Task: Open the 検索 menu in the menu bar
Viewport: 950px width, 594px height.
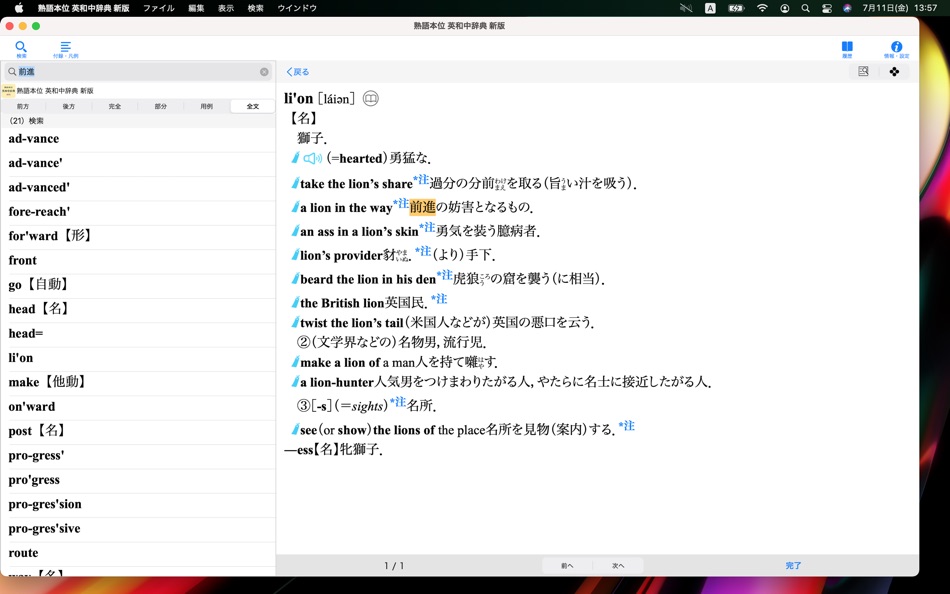Action: coord(256,8)
